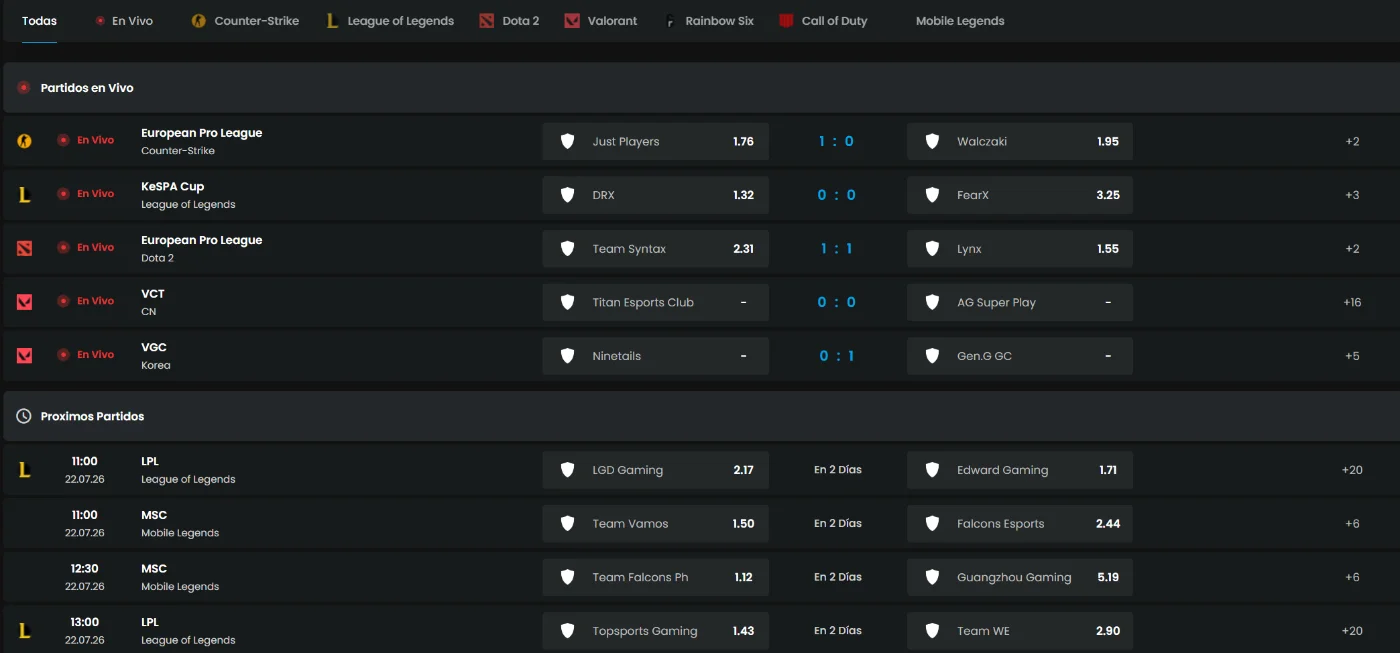Expand +3 markets for KeSPA Cup match

point(1352,195)
